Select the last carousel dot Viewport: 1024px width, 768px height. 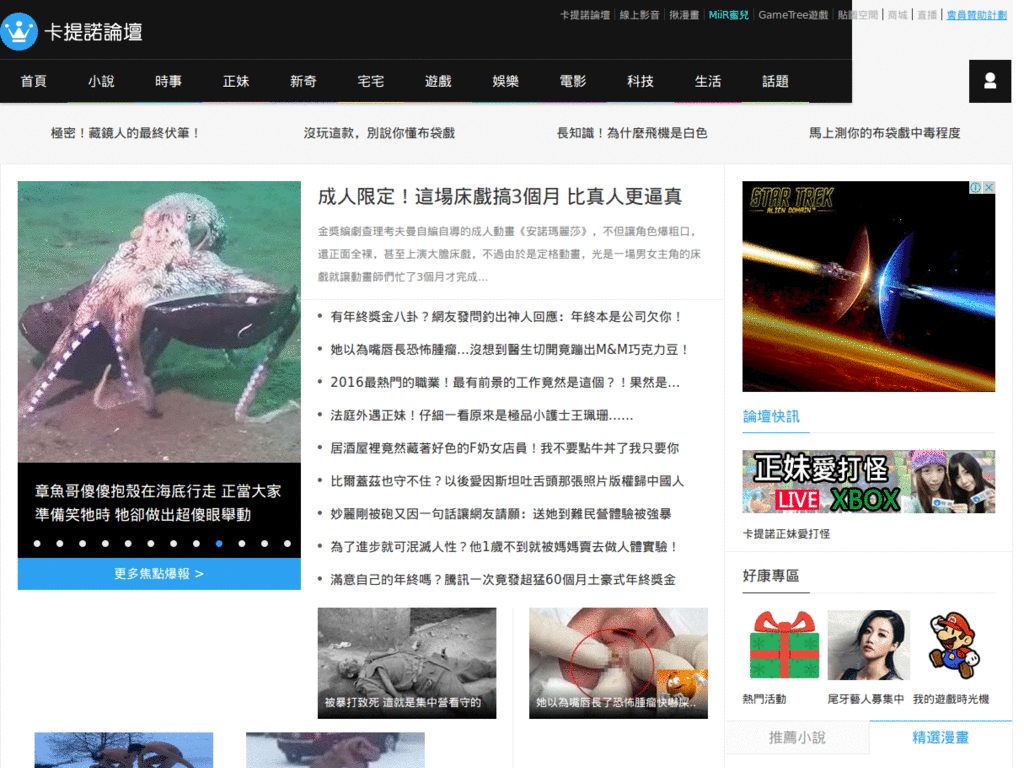[x=287, y=543]
